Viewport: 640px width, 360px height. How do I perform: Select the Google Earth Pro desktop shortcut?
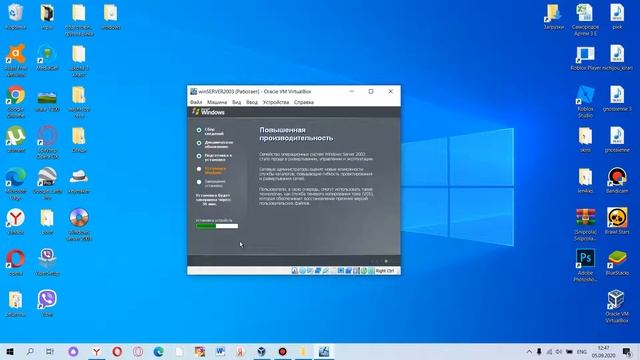coord(47,184)
